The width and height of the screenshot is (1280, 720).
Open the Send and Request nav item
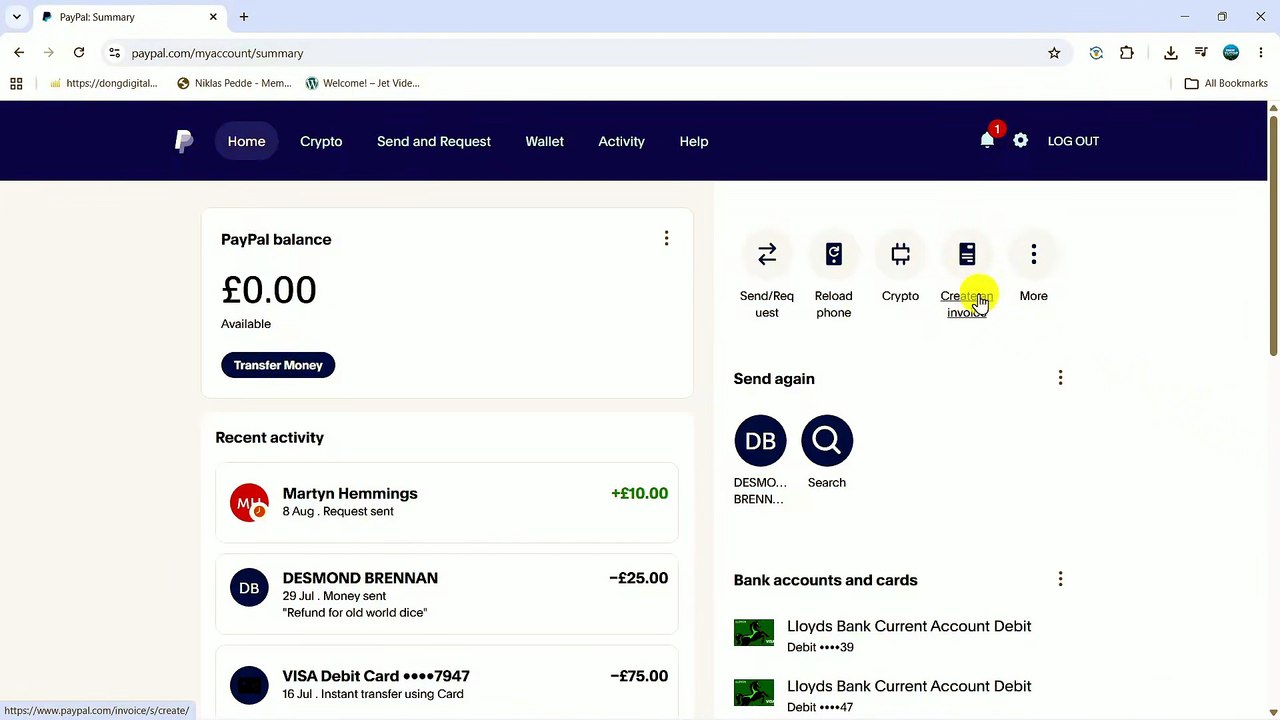point(434,141)
